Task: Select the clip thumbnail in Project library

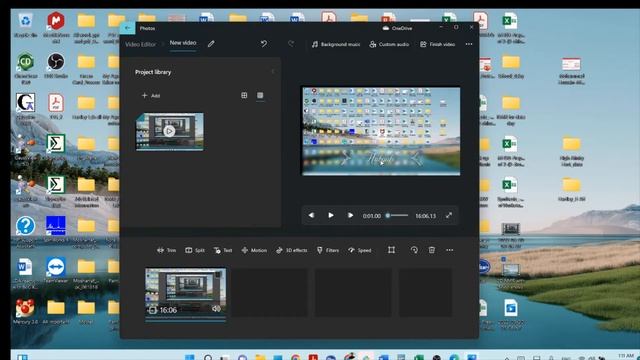Action: 170,131
